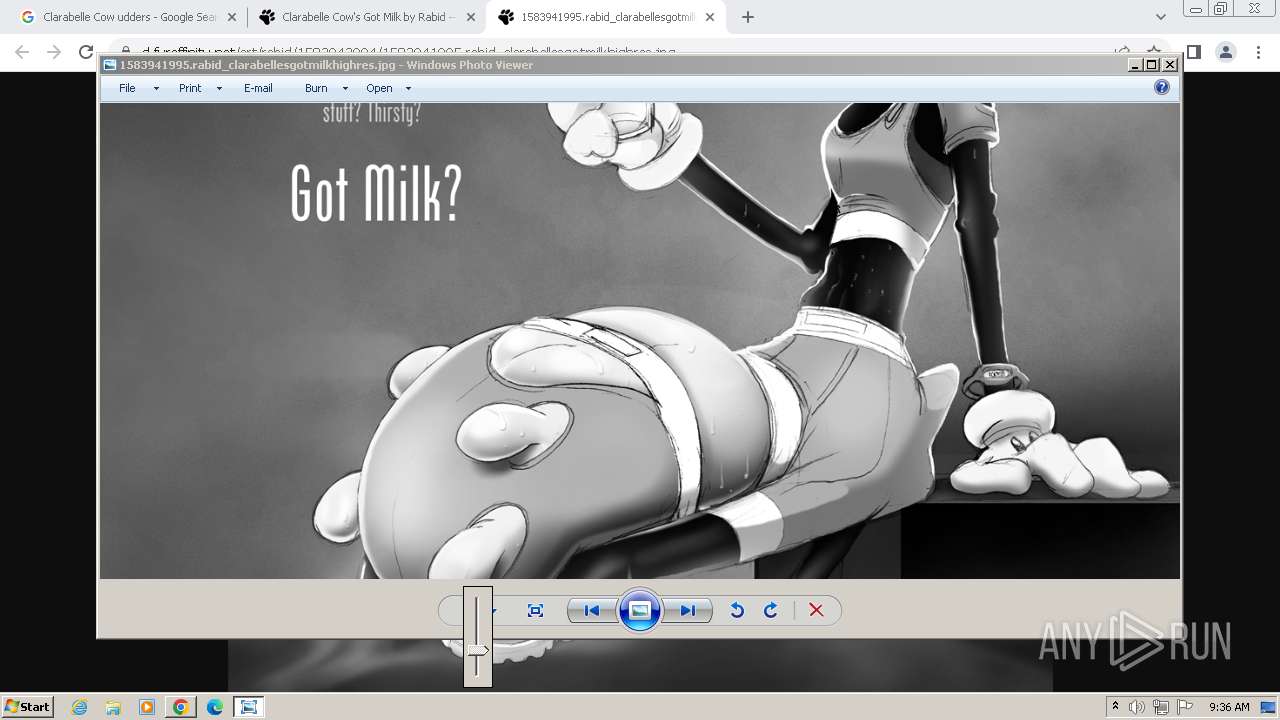Open the Burn menu in Photo Viewer
Image resolution: width=1280 pixels, height=720 pixels.
316,88
